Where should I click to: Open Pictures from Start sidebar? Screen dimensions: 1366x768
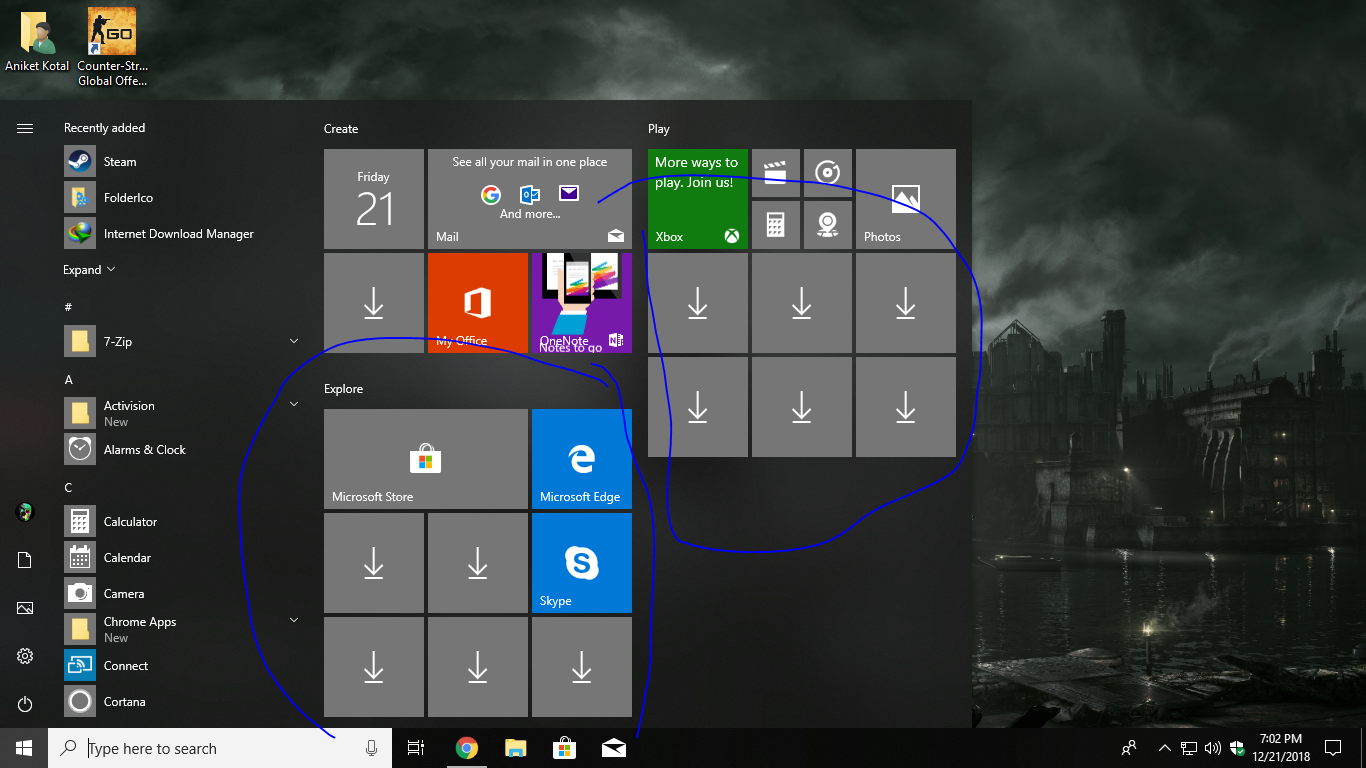[25, 608]
